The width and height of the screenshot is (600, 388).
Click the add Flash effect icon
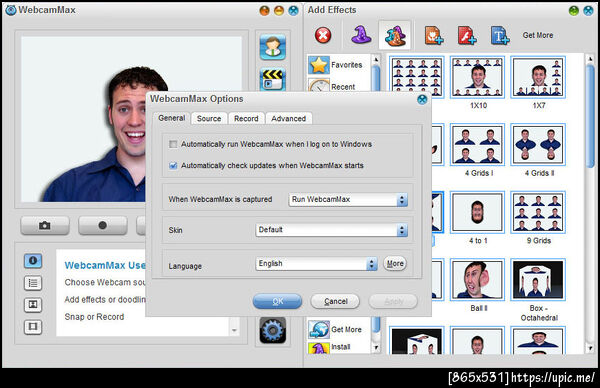(467, 35)
